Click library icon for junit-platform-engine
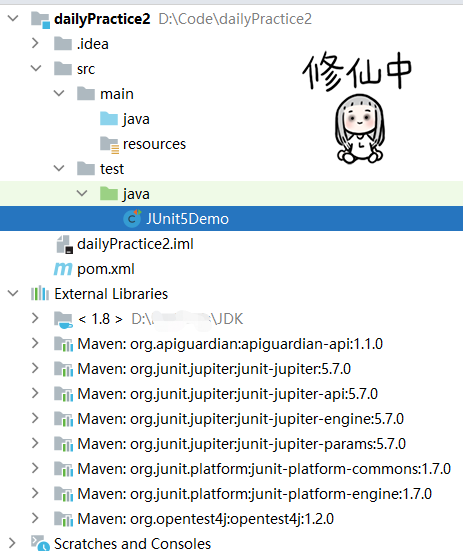The width and height of the screenshot is (463, 551). click(x=64, y=494)
